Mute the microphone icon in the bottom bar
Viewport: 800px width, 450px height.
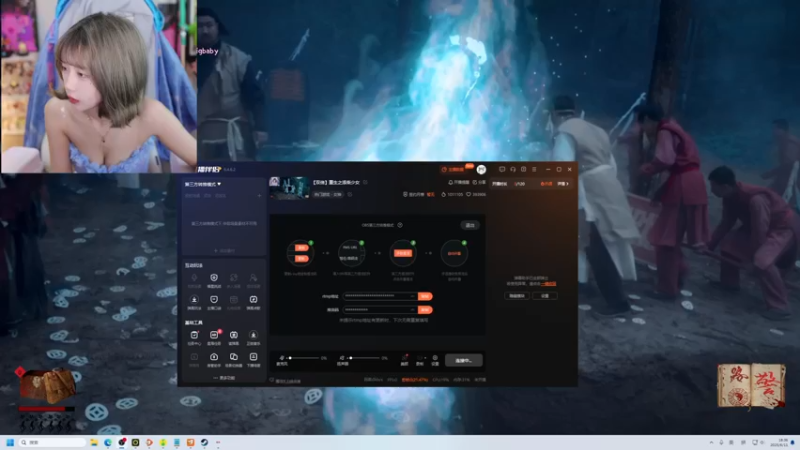click(282, 358)
